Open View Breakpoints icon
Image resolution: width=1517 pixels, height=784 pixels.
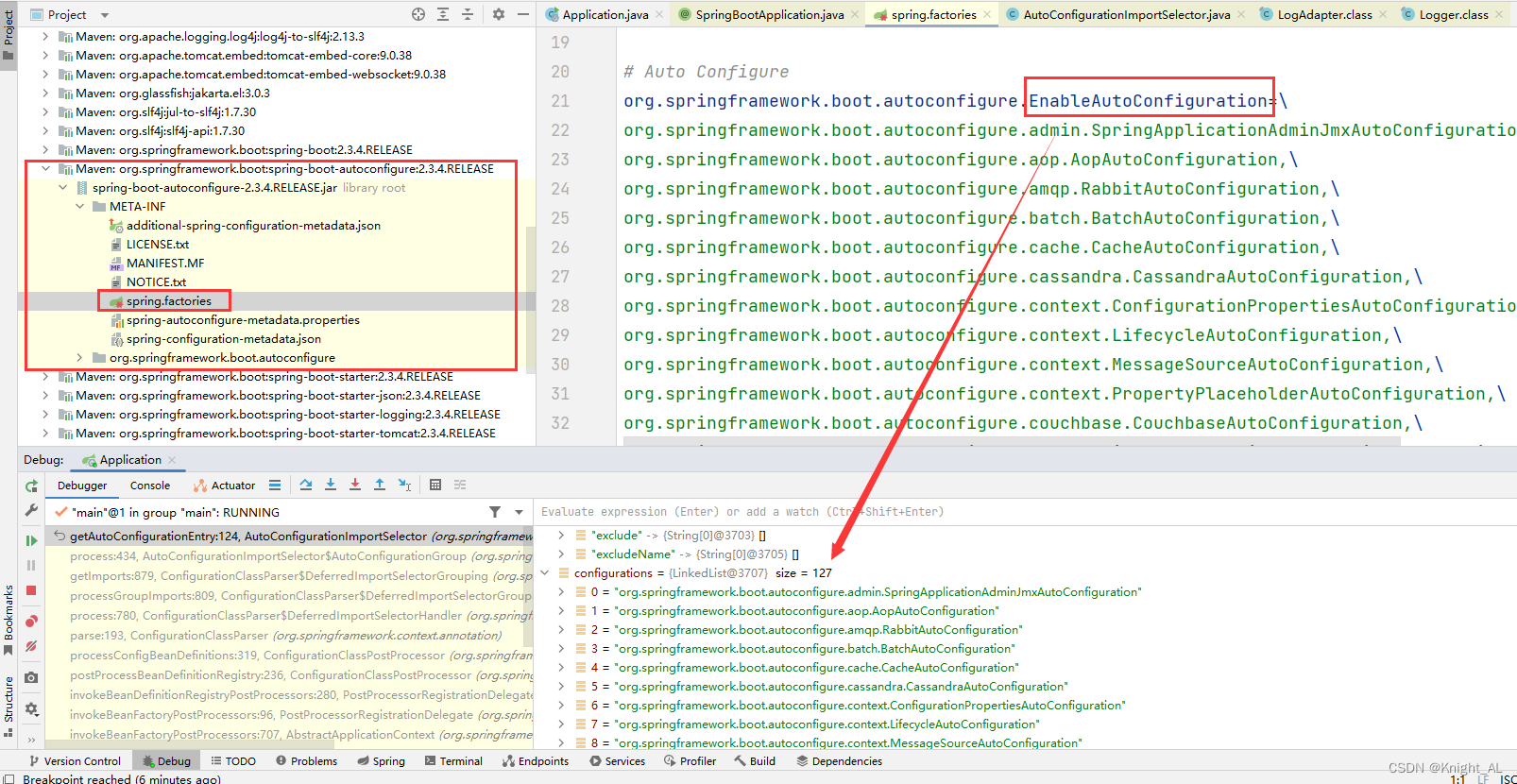[x=31, y=621]
